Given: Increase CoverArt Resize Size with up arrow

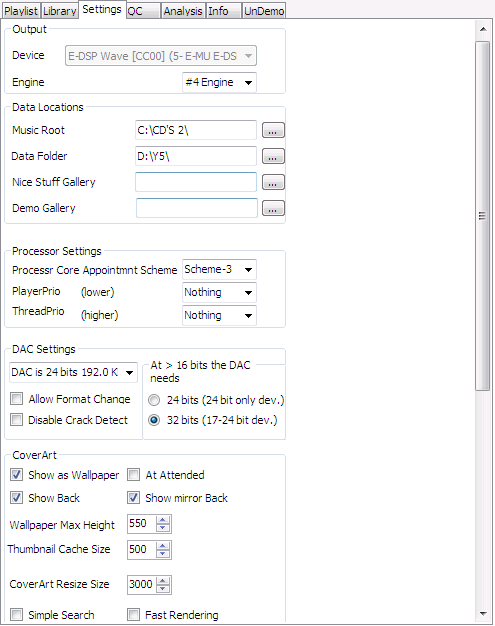Looking at the screenshot, I should click(x=162, y=580).
